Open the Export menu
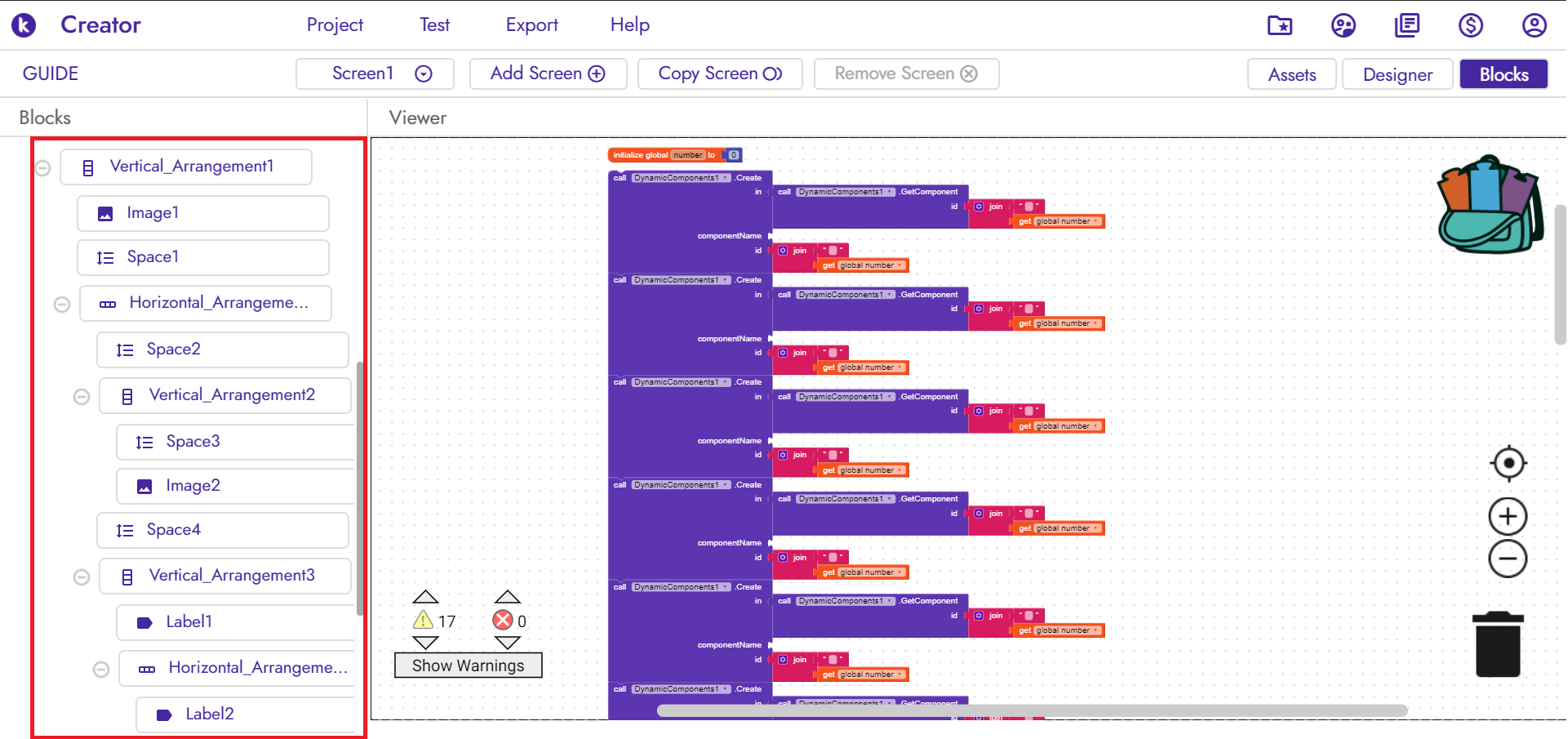 pyautogui.click(x=531, y=25)
